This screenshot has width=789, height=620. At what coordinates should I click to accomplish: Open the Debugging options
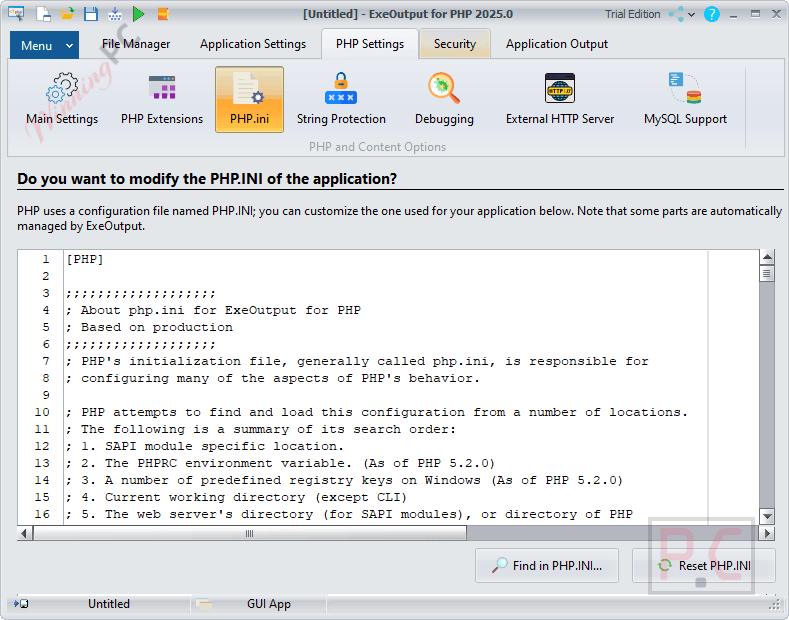coord(444,99)
